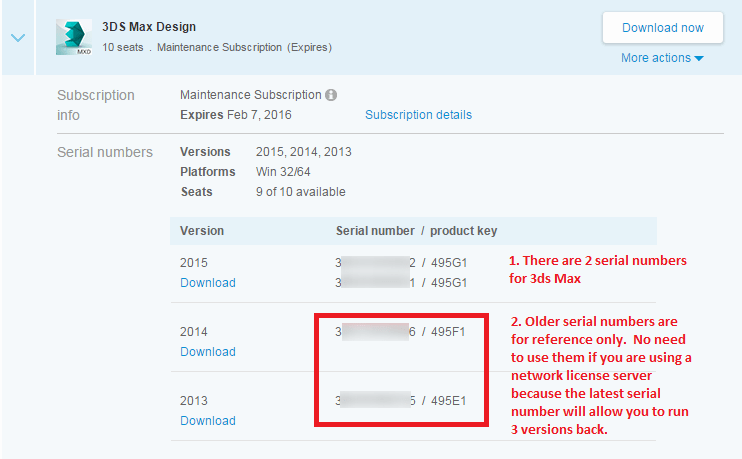This screenshot has width=742, height=459.
Task: Select the Expires Feb 7, 2016 text
Action: (x=236, y=115)
